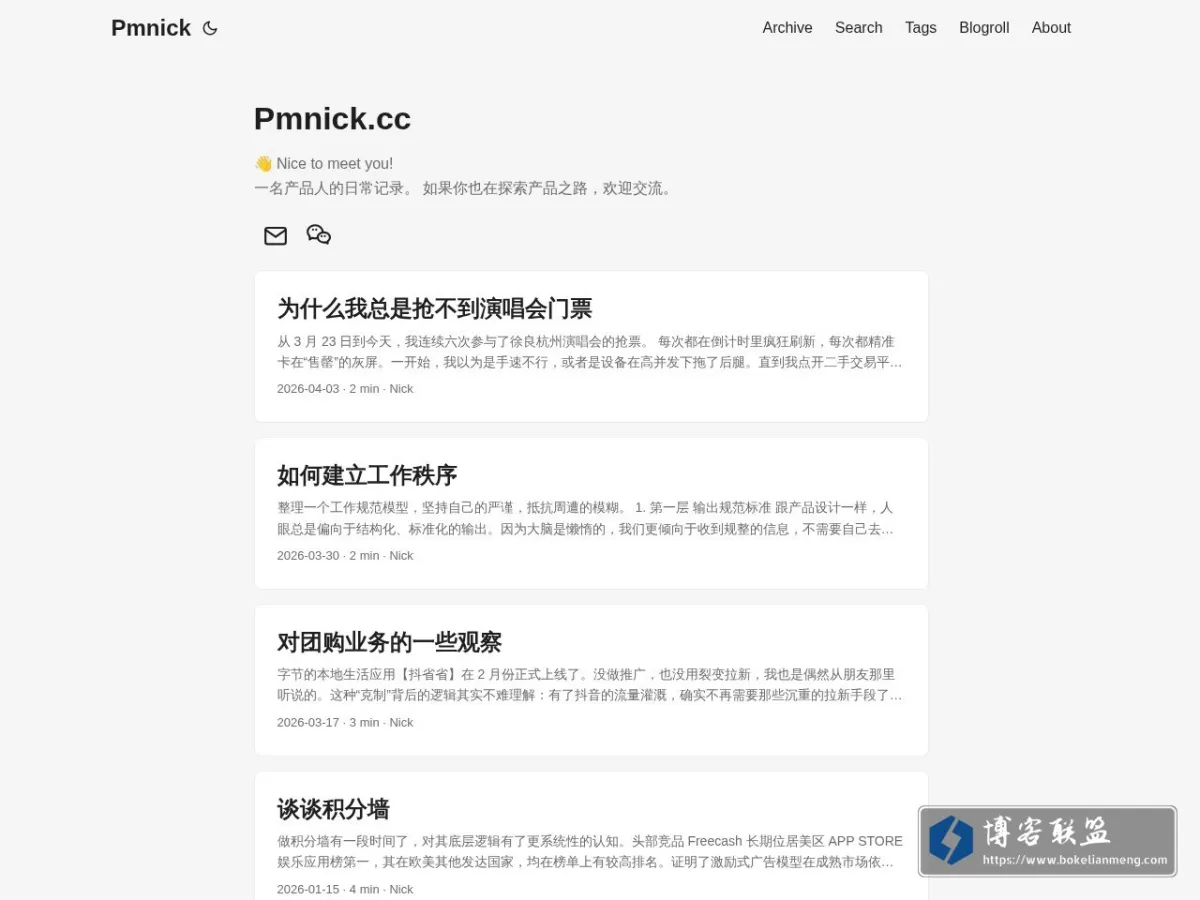This screenshot has width=1200, height=900.
Task: Go to the Pmnick site logo
Action: [151, 28]
